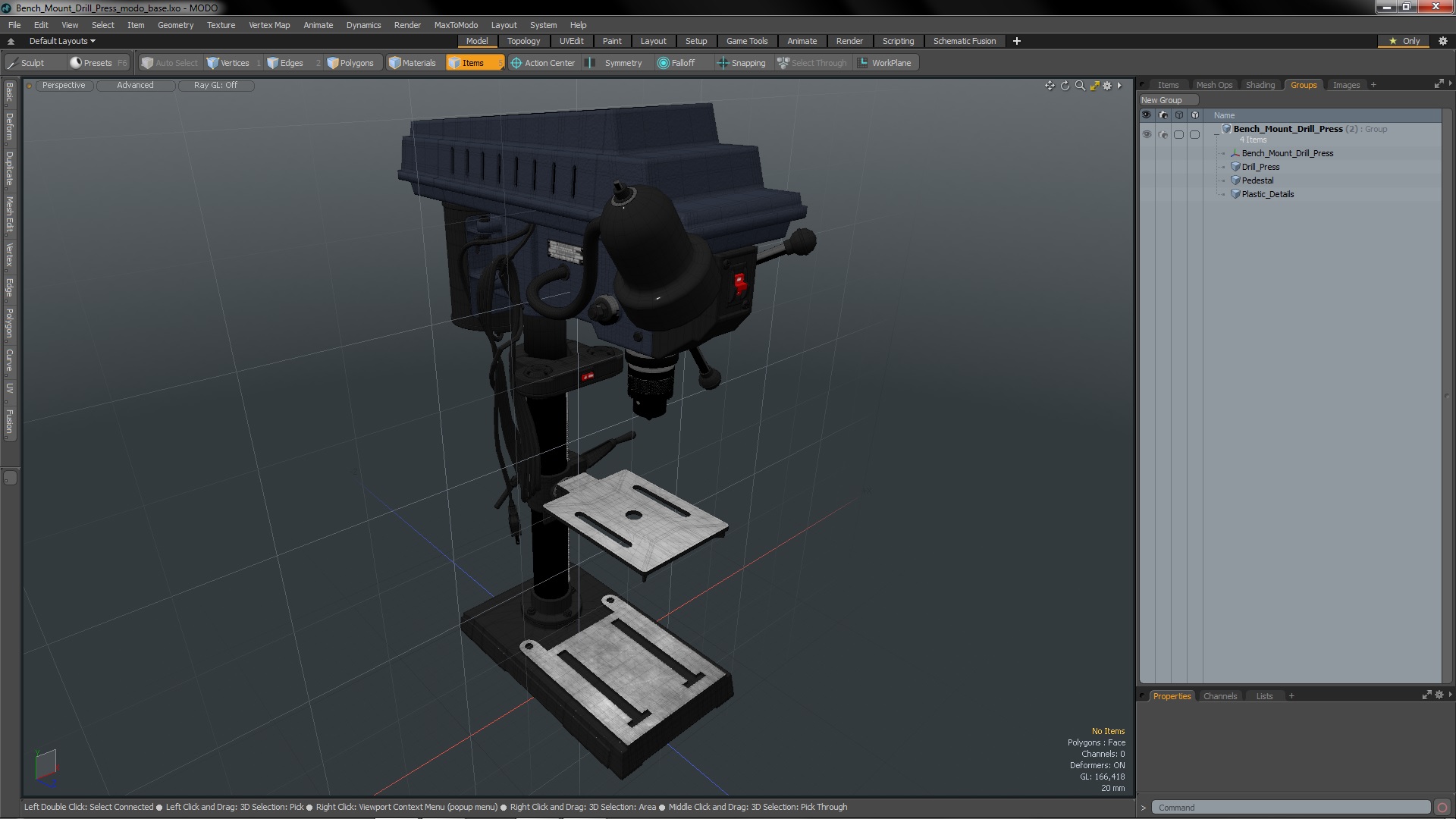This screenshot has width=1456, height=819.
Task: Open the Items panel tab
Action: pos(1168,85)
